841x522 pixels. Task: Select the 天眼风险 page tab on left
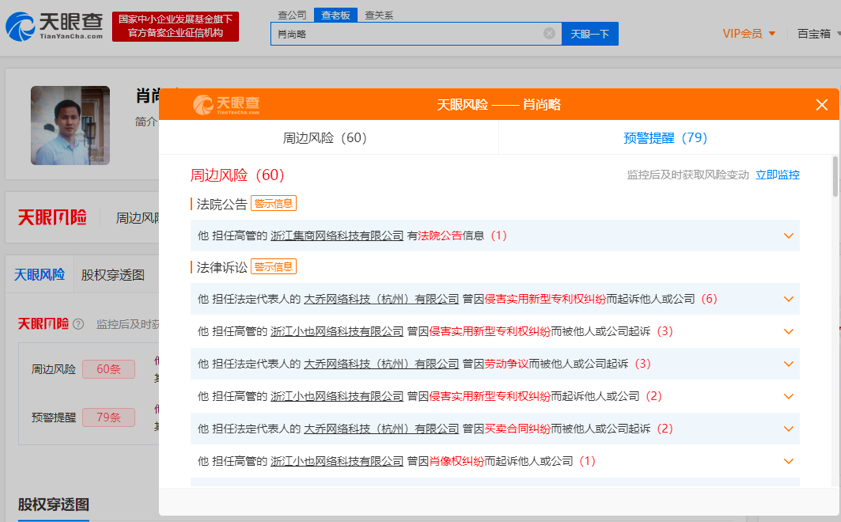39,275
